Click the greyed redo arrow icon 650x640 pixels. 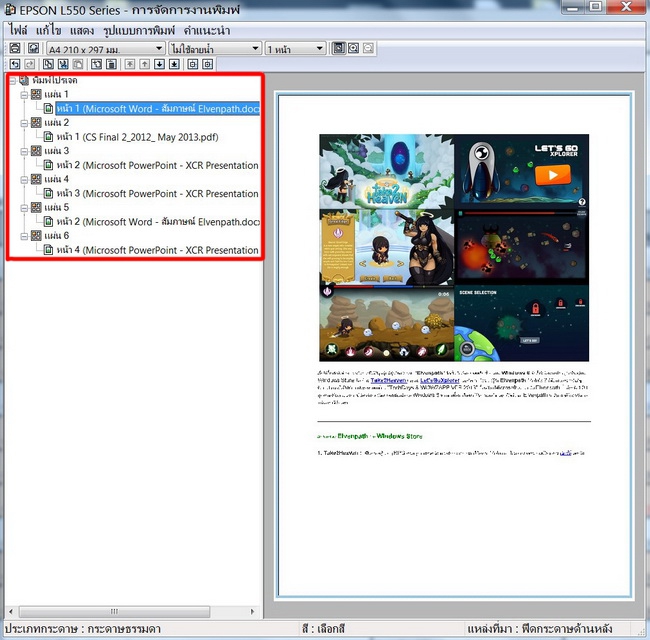coord(30,64)
